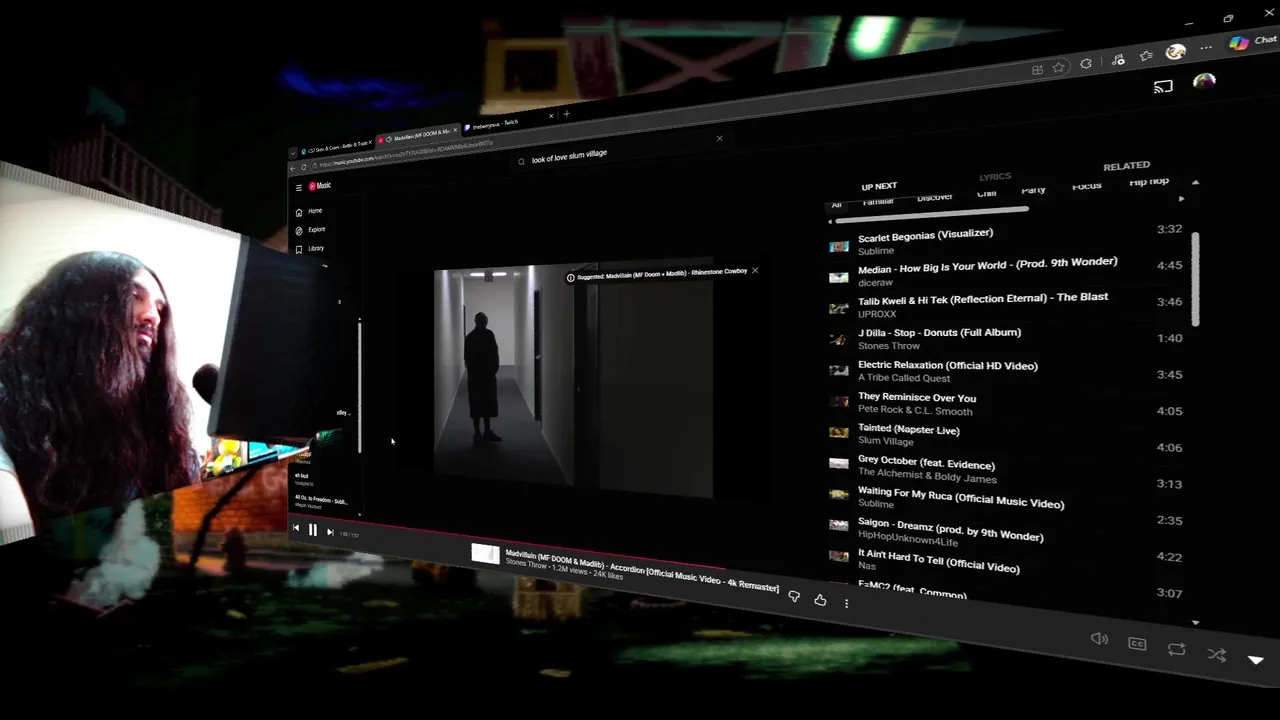Screen dimensions: 1280x720
Task: Select the All filter chip
Action: pos(837,205)
